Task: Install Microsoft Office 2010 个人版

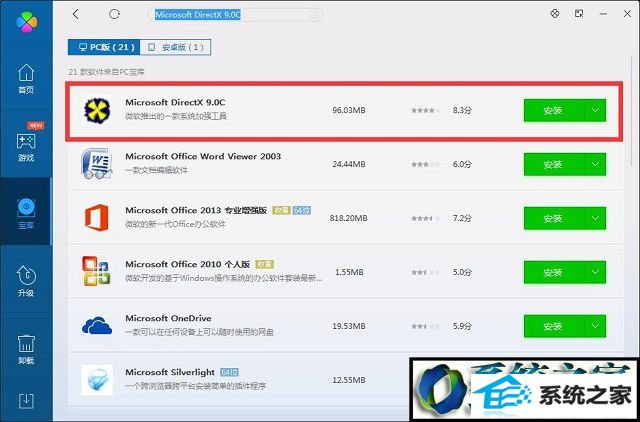Action: pyautogui.click(x=554, y=272)
